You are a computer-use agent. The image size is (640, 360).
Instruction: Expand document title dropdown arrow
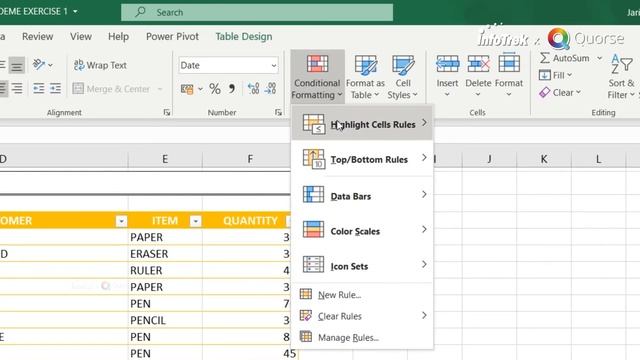coord(75,11)
